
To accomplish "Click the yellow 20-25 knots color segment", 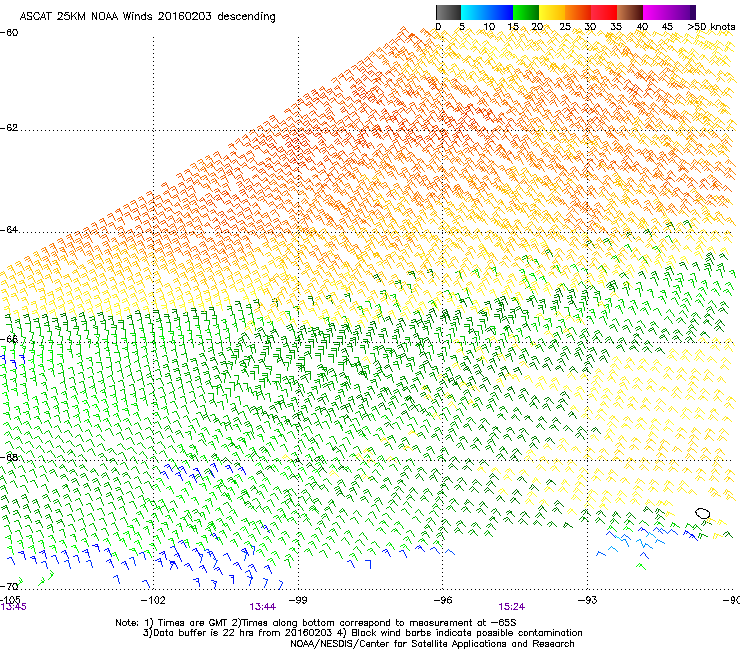I will click(x=552, y=12).
